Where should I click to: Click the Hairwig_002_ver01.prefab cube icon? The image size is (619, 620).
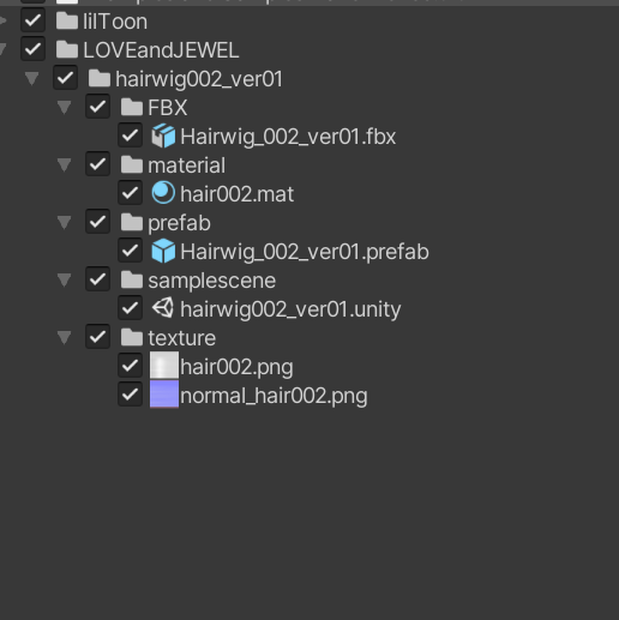tap(163, 251)
